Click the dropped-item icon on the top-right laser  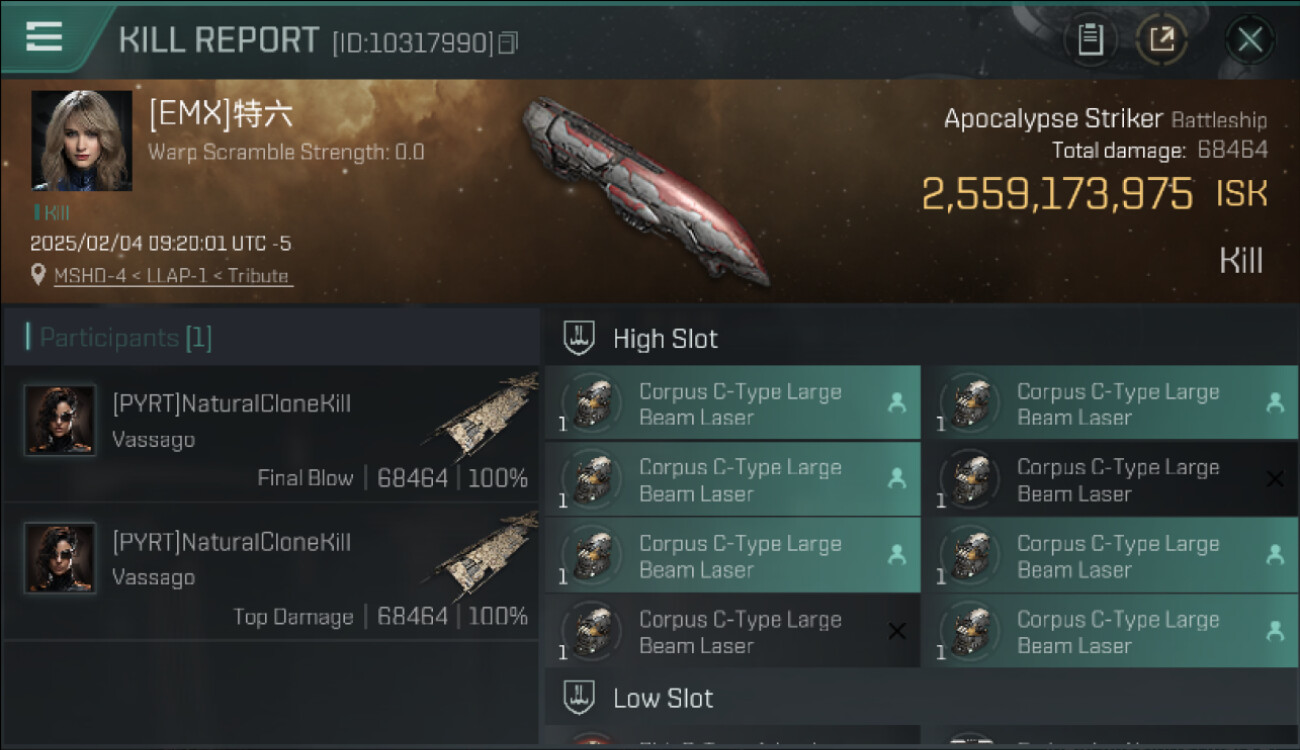pyautogui.click(x=1274, y=403)
